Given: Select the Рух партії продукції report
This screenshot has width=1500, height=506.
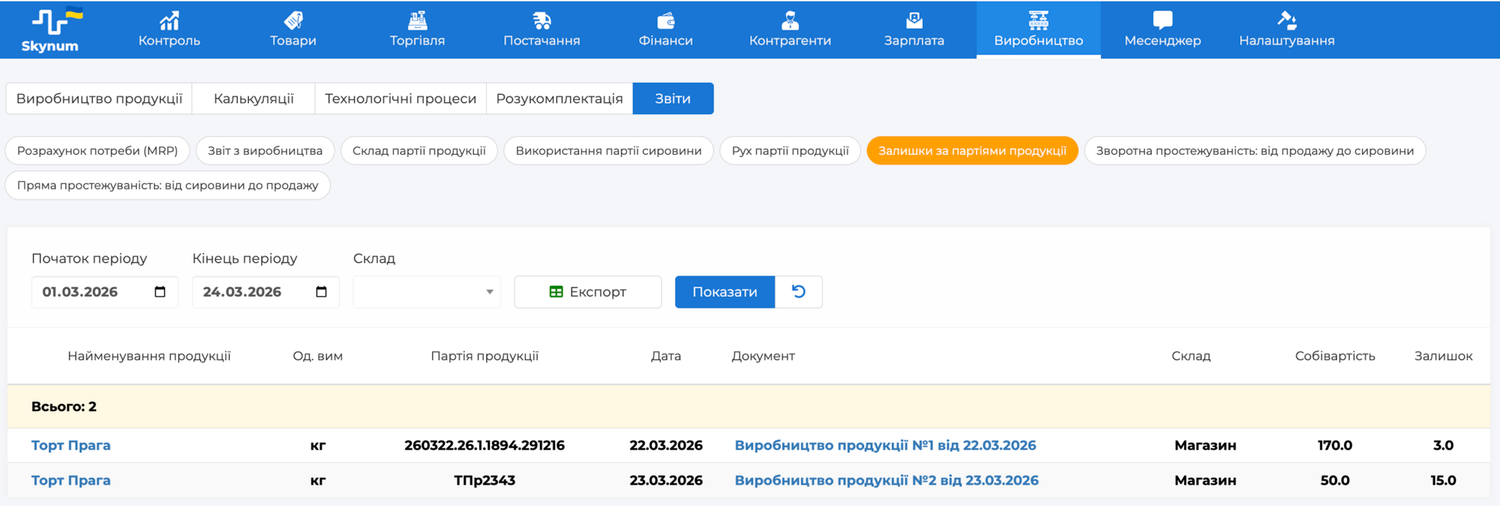Looking at the screenshot, I should [x=790, y=151].
